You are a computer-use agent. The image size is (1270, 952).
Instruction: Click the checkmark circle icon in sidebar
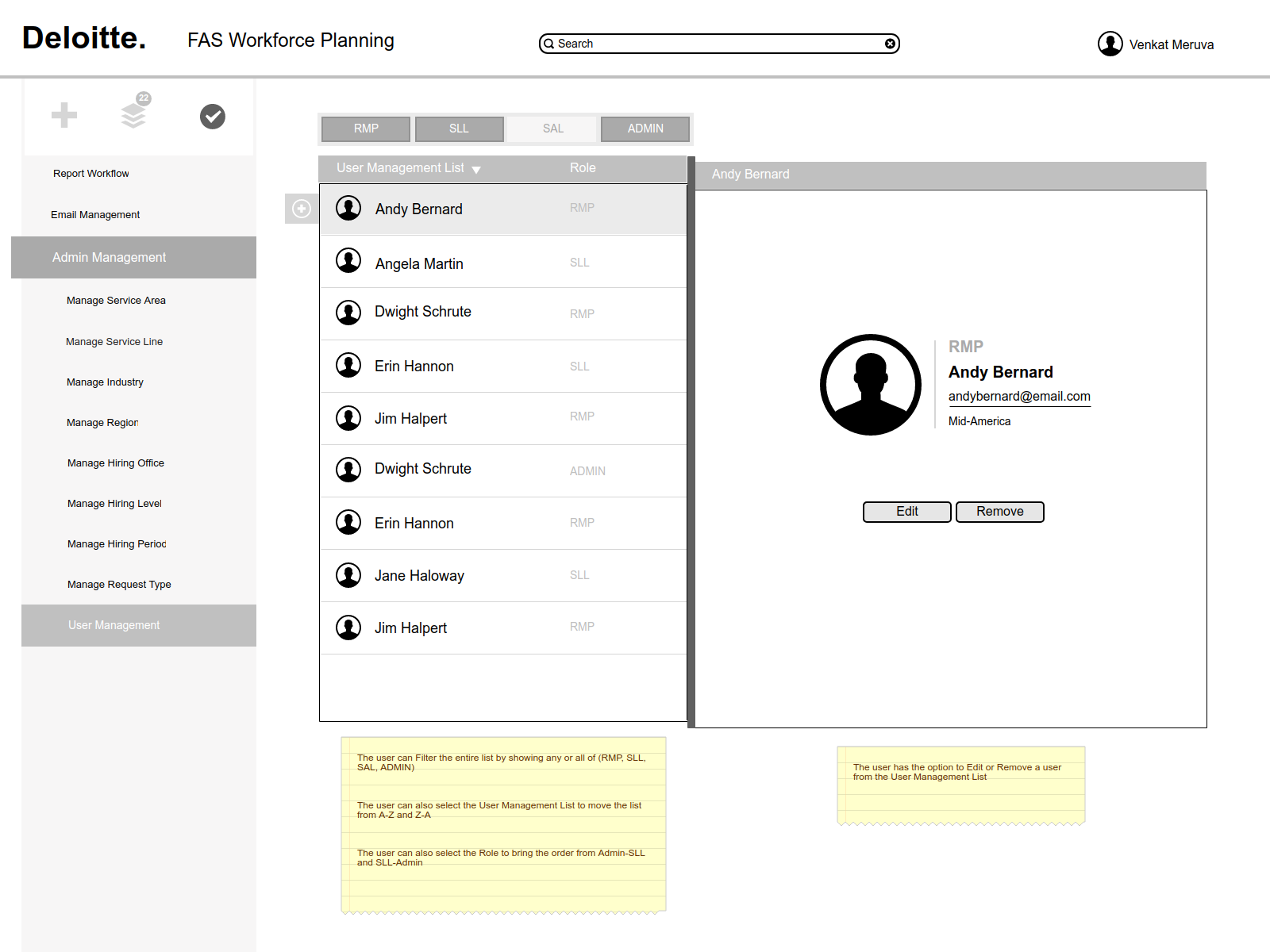tap(213, 117)
